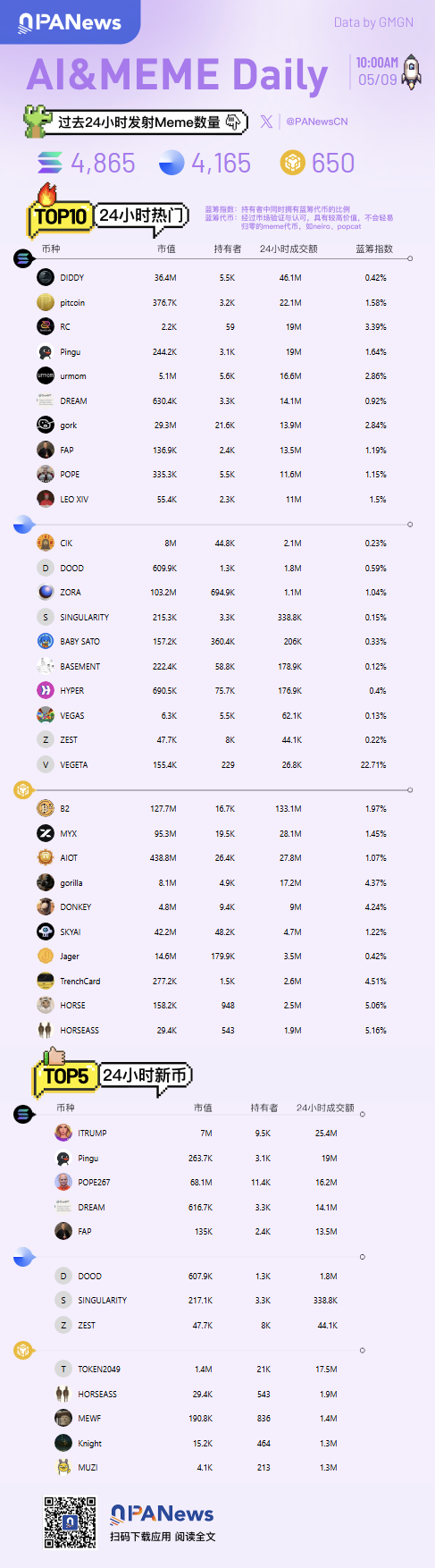Viewport: 435px width, 1568px height.
Task: Click the PANews logo at top left
Action: (x=70, y=21)
